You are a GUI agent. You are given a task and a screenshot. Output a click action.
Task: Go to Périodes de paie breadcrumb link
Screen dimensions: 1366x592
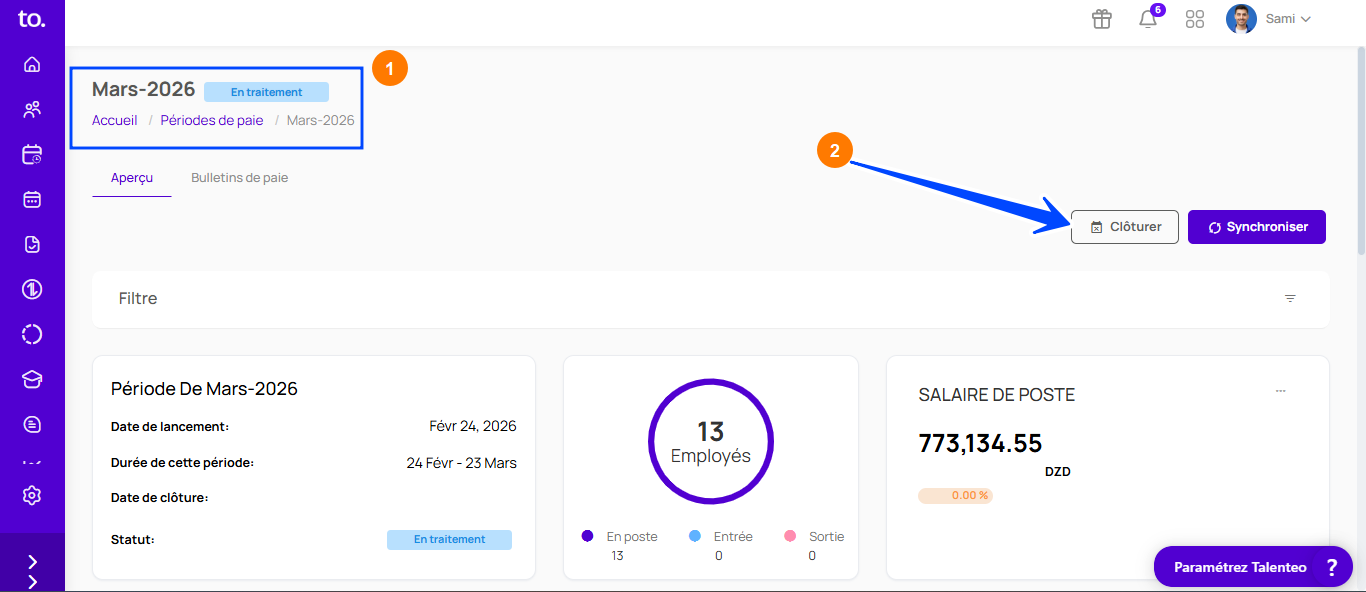click(212, 120)
